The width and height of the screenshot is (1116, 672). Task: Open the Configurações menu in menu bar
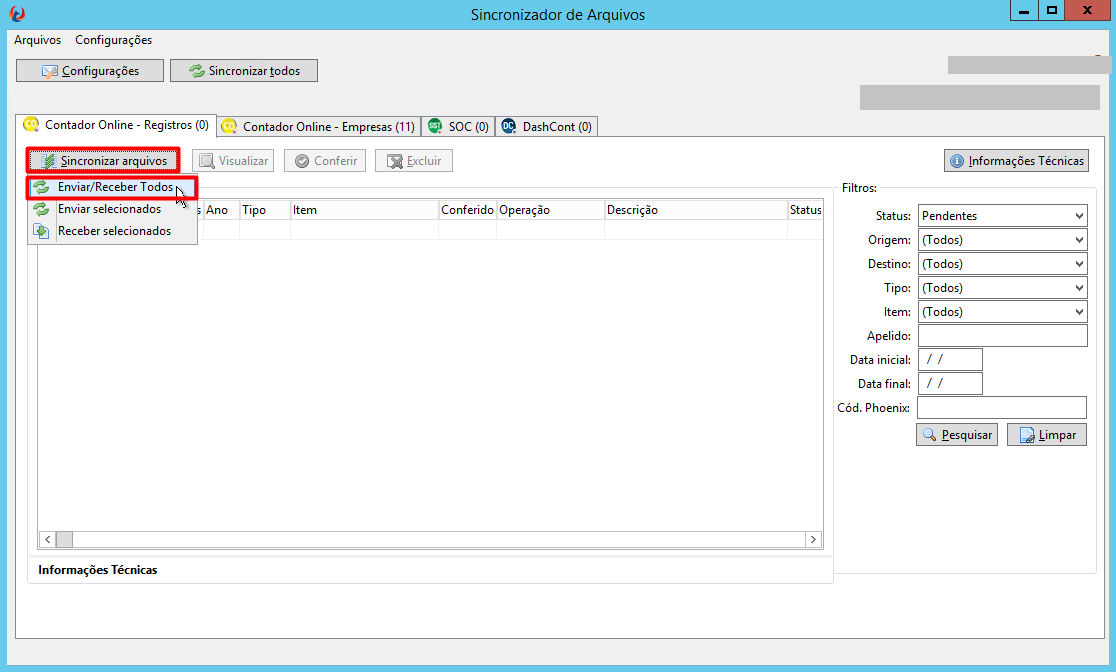click(x=114, y=40)
